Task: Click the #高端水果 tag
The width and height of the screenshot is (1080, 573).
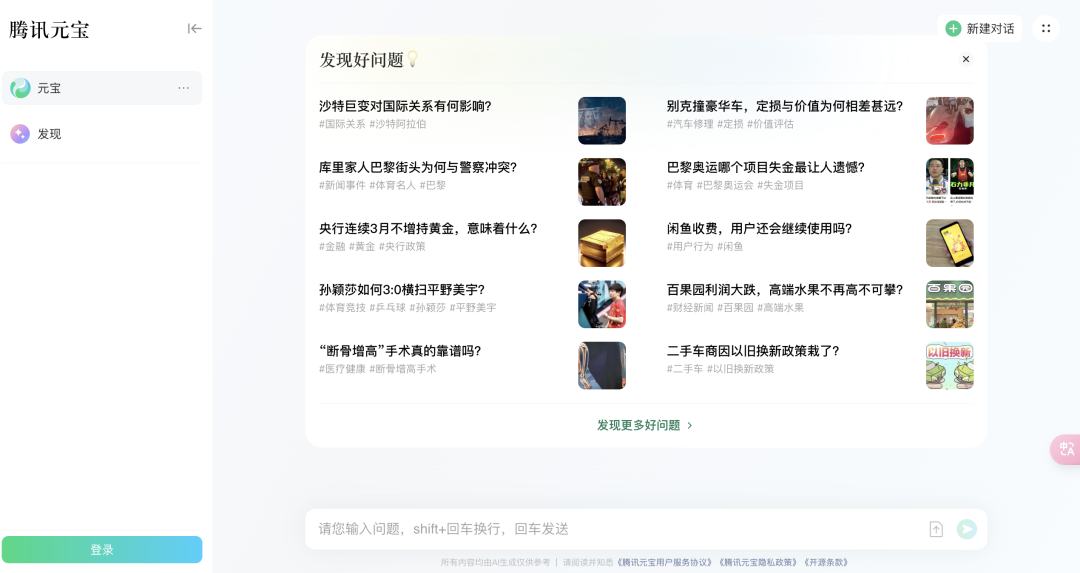Action: click(781, 308)
